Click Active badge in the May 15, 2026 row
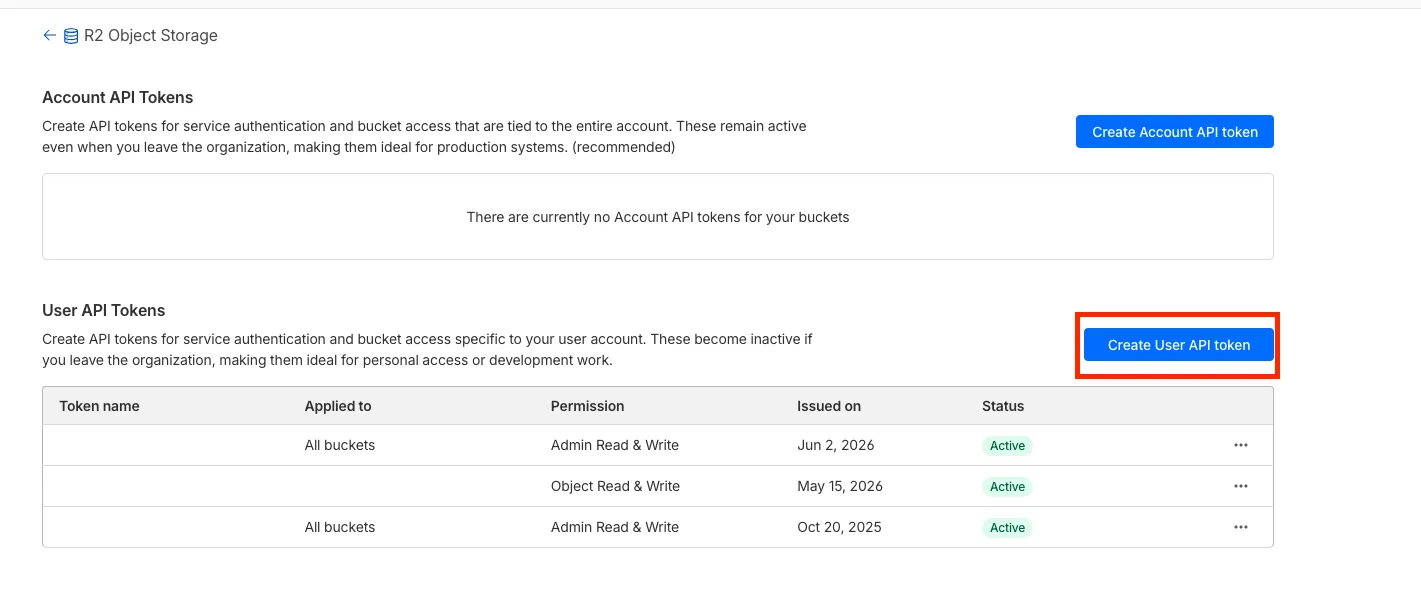The height and width of the screenshot is (592, 1421). (x=1007, y=487)
